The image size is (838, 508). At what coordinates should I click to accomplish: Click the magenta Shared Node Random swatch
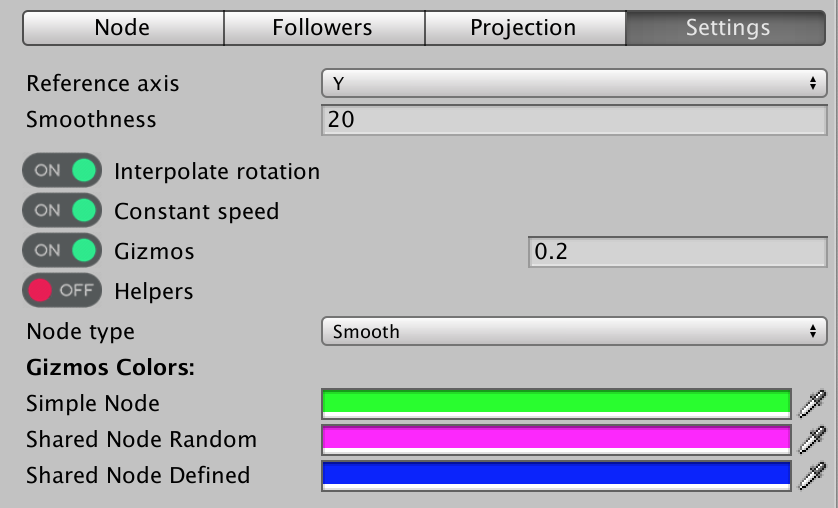[556, 439]
